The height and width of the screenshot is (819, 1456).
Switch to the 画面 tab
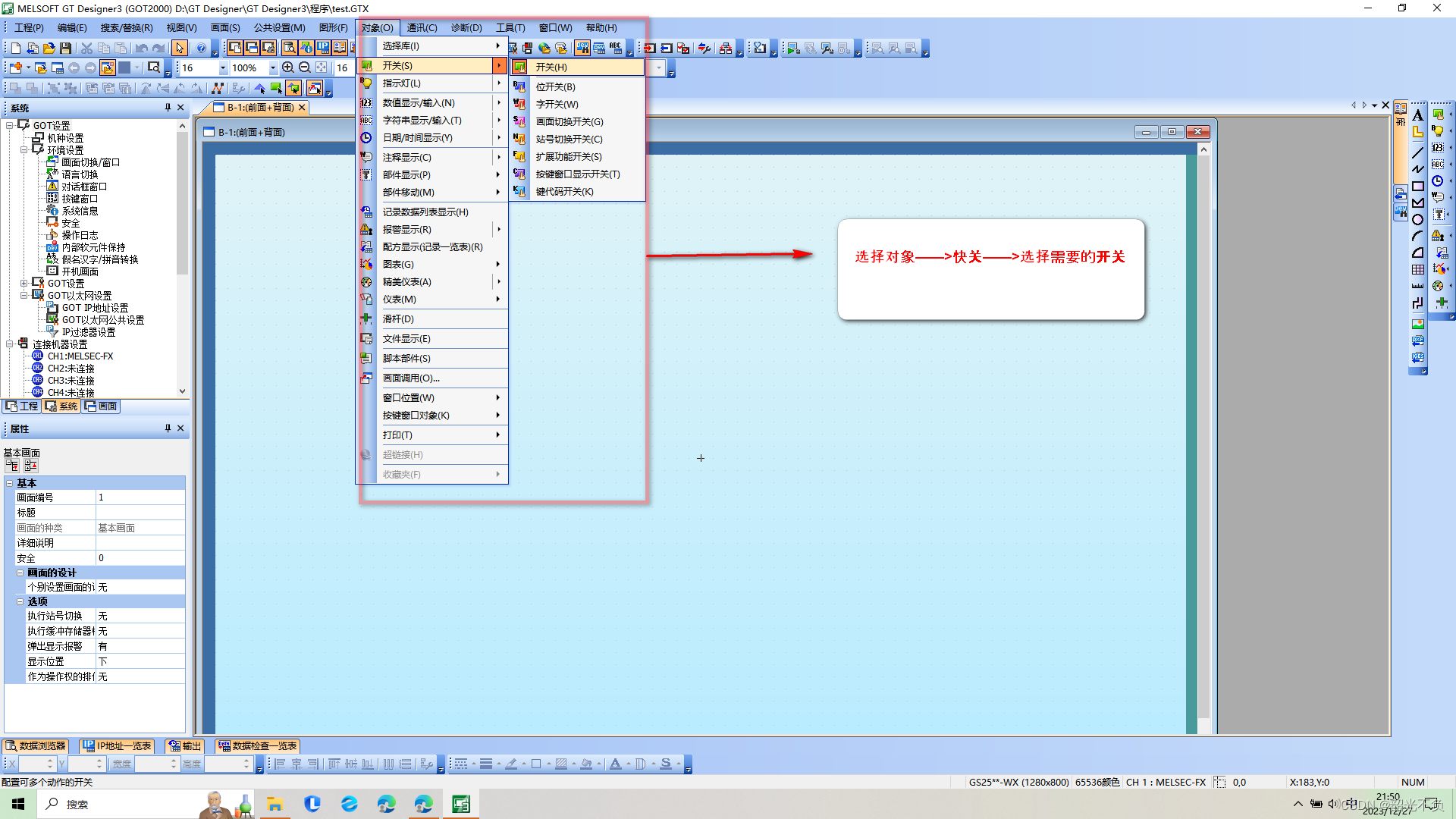[x=101, y=406]
